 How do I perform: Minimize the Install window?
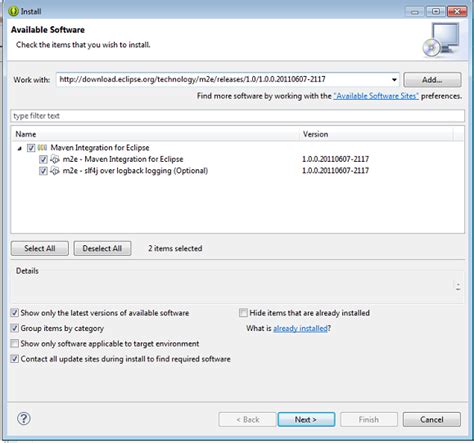point(415,11)
